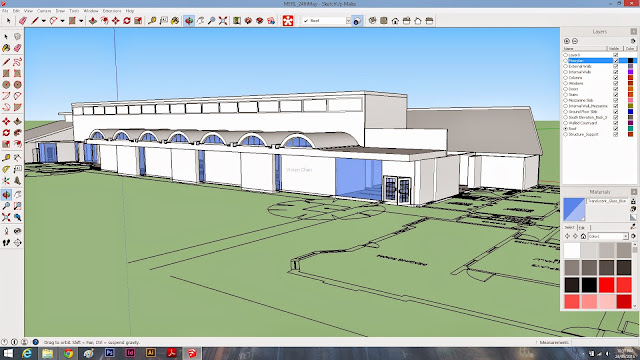Select the Eraser tool in top toolbar
640x360 pixels.
point(22,20)
